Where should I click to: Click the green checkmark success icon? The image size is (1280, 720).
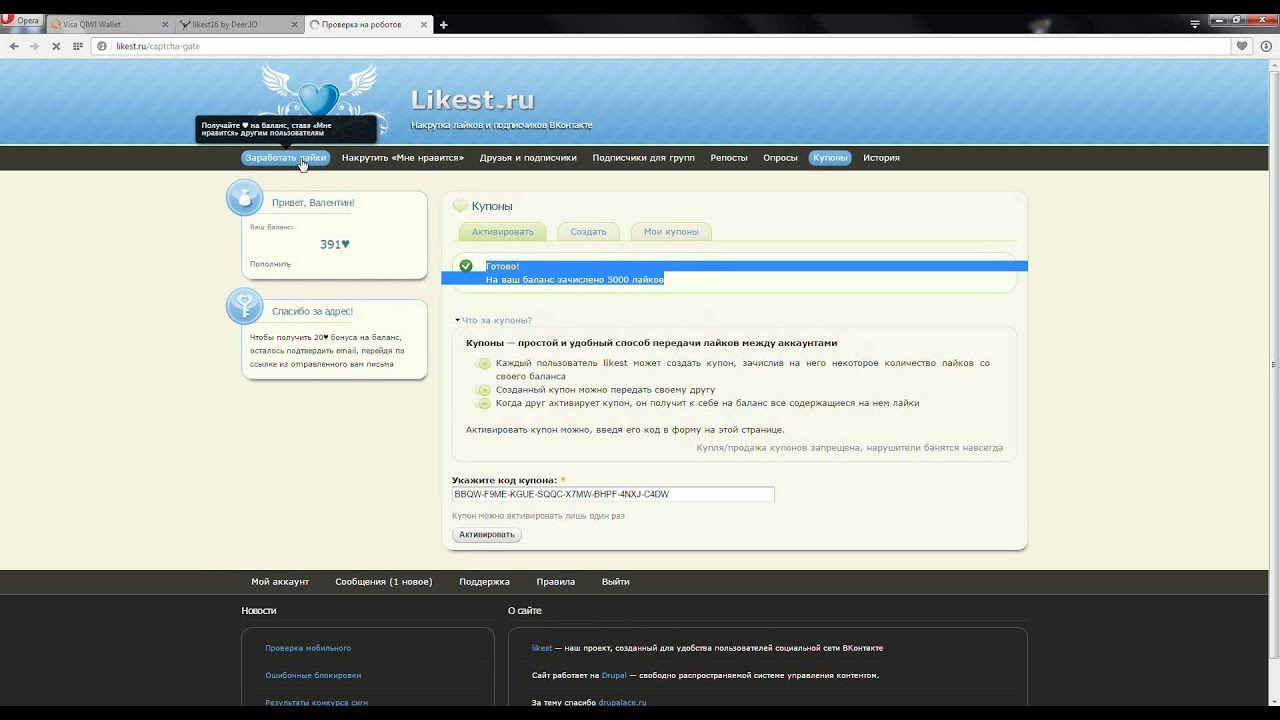coord(466,266)
